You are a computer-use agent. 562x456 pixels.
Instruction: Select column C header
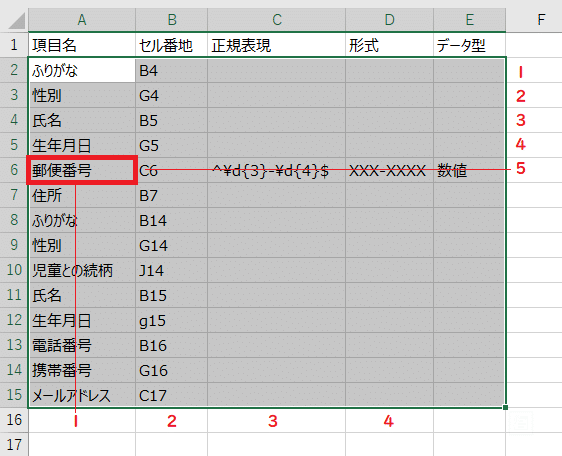point(276,20)
